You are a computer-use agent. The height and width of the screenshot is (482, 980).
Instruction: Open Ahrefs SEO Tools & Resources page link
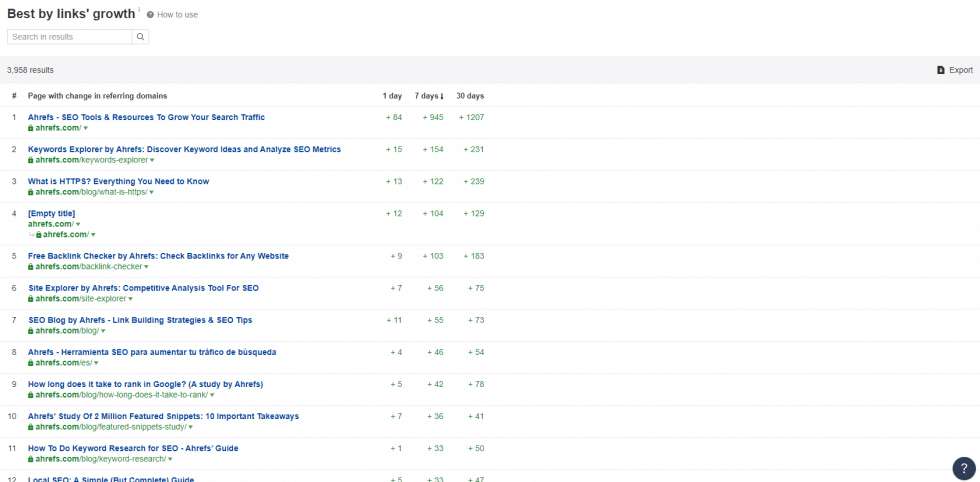pos(146,117)
